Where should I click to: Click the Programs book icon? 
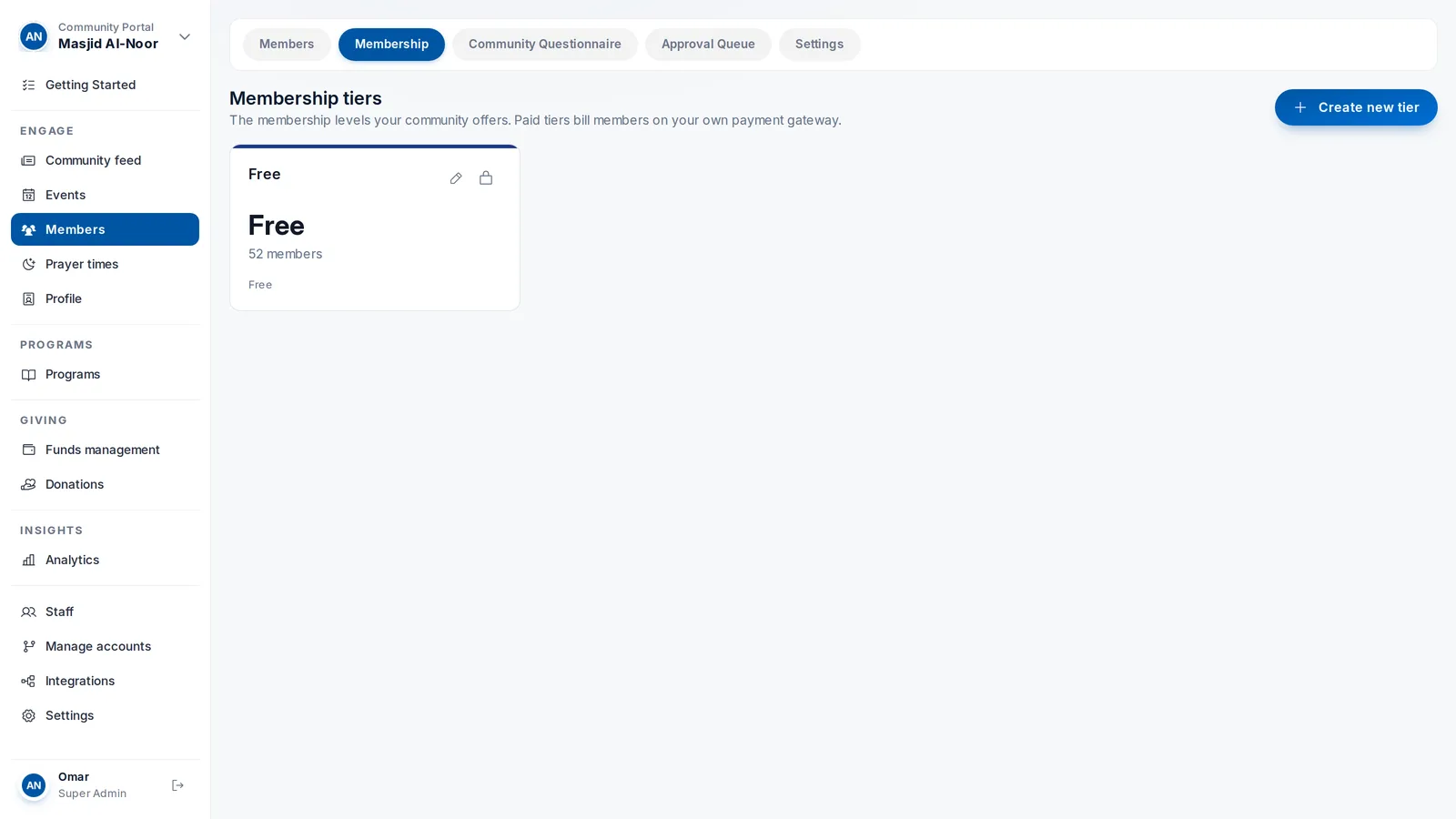point(28,375)
